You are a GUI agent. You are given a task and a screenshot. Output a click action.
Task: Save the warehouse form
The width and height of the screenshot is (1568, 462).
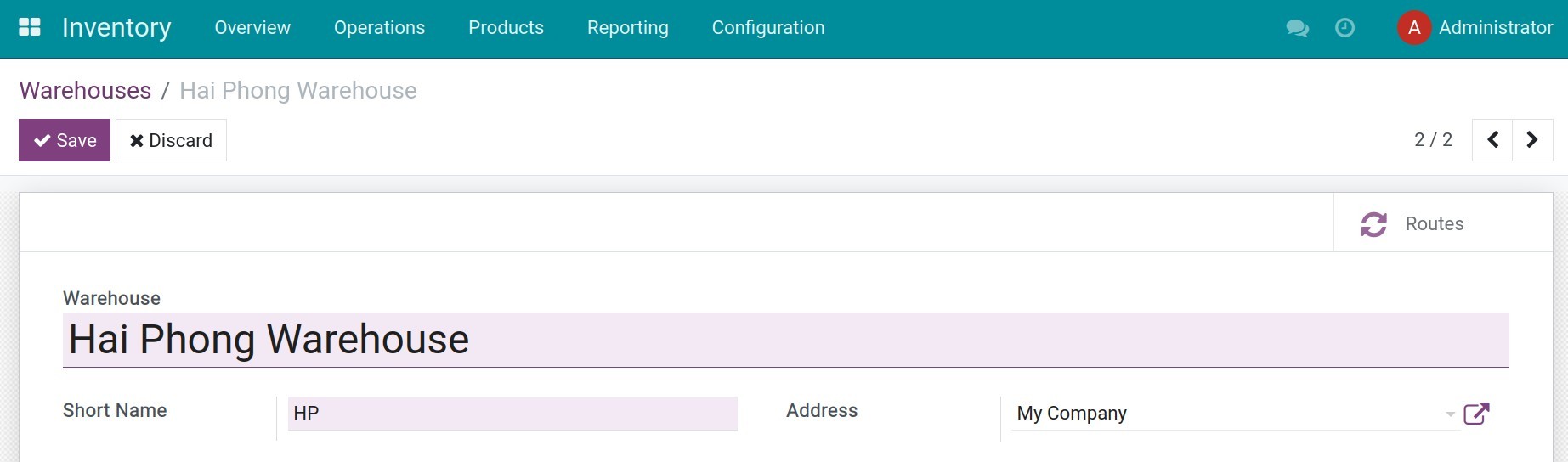click(65, 140)
